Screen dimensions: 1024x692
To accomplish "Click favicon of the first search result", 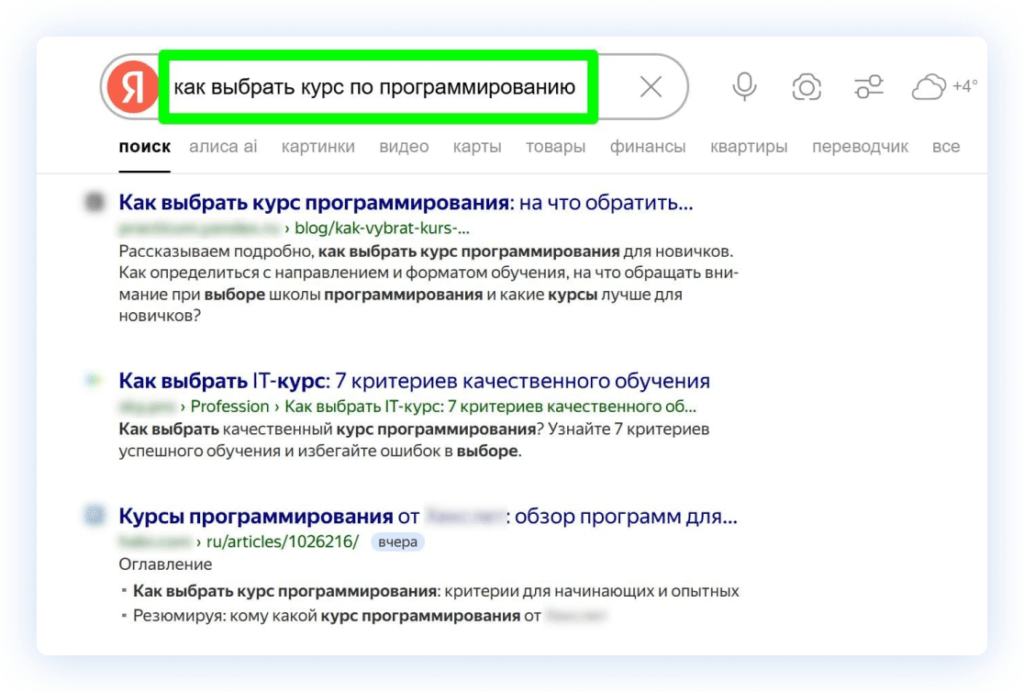I will coord(95,202).
